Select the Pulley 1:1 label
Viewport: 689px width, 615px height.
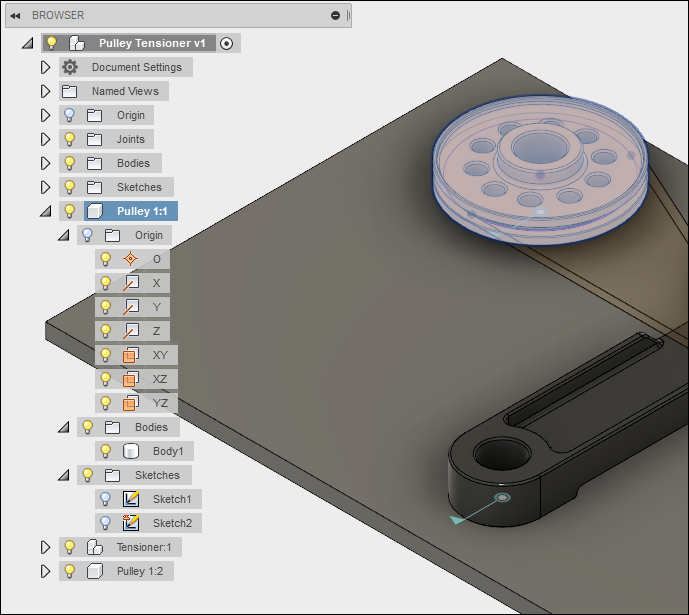(x=142, y=211)
